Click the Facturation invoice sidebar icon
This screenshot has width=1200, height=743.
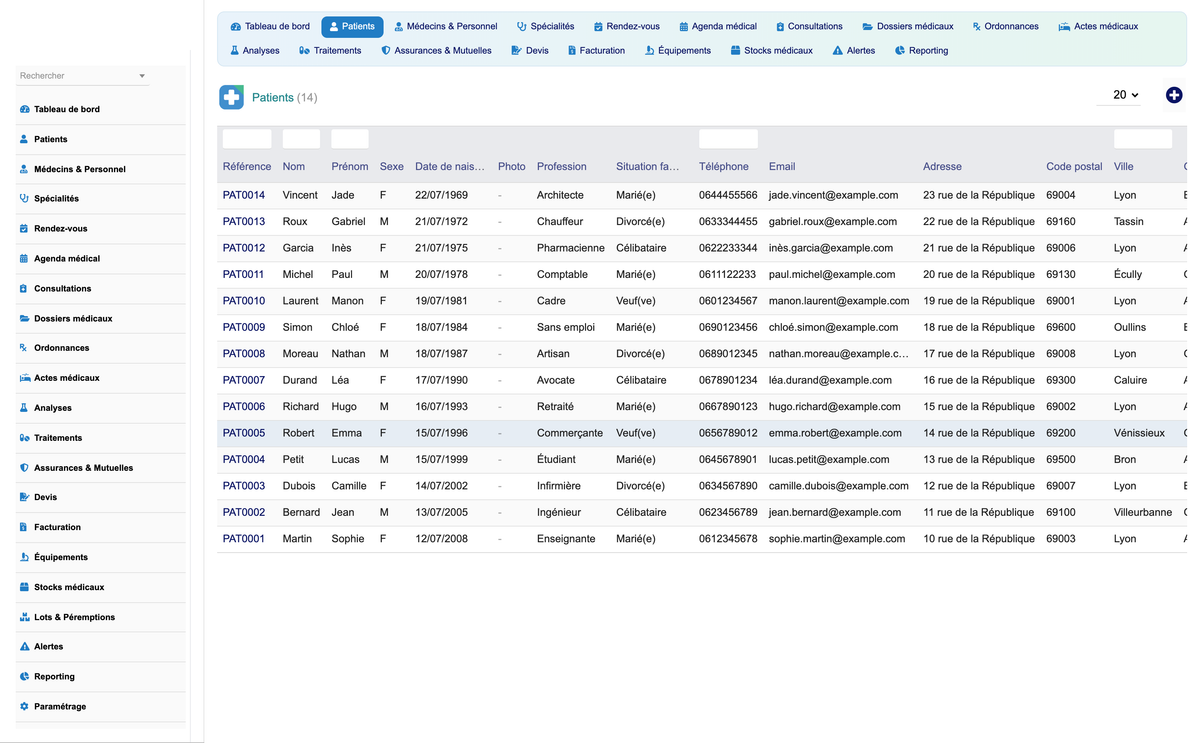(24, 527)
